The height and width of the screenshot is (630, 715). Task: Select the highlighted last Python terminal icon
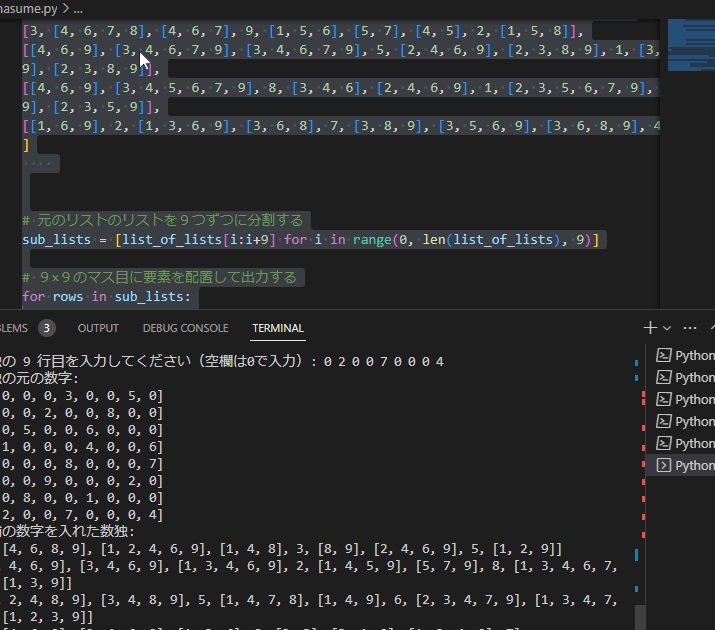pyautogui.click(x=663, y=466)
